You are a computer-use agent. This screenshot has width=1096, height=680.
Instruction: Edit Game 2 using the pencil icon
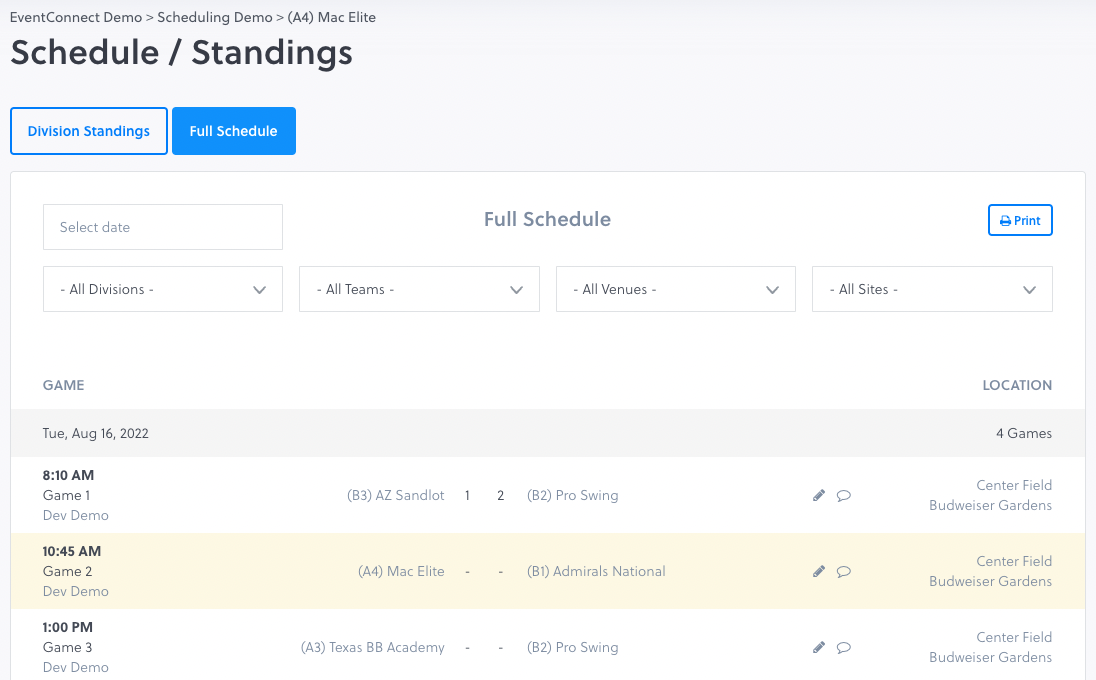819,571
